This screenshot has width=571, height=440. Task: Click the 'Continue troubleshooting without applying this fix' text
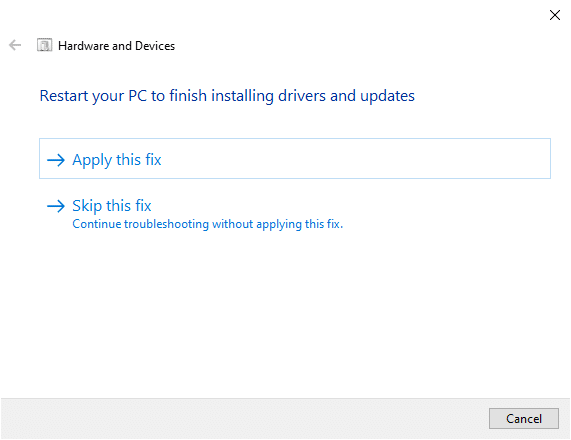[x=208, y=224]
